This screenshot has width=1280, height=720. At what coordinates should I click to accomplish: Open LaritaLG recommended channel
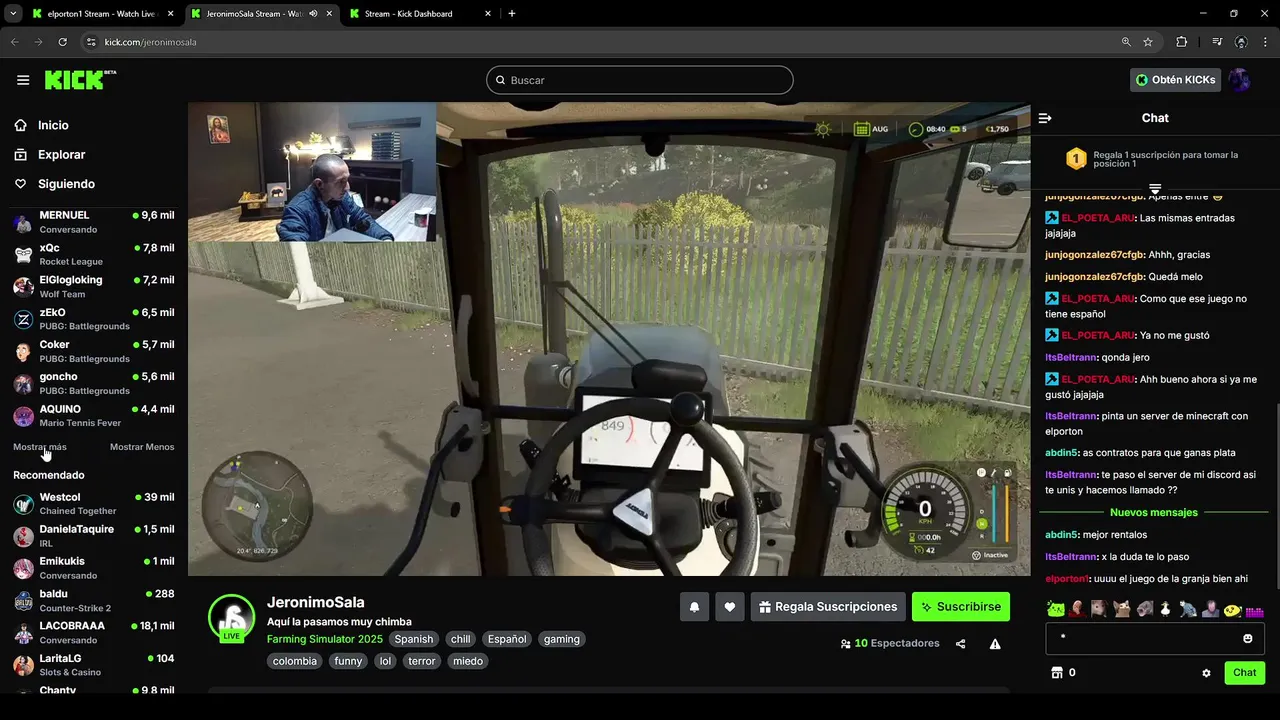click(94, 664)
